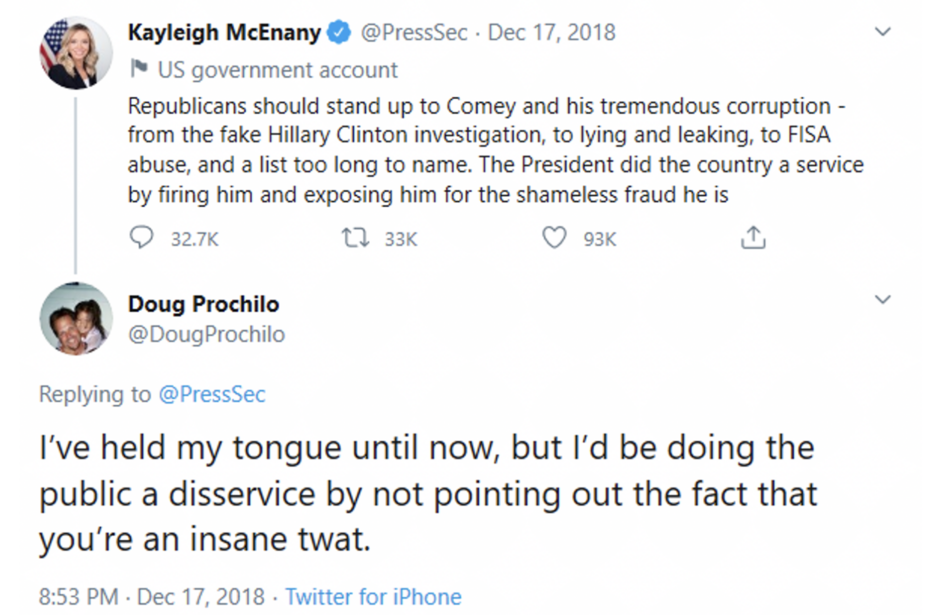Retweet the Kayleigh McEnany tweet
The width and height of the screenshot is (930, 615).
[x=351, y=238]
